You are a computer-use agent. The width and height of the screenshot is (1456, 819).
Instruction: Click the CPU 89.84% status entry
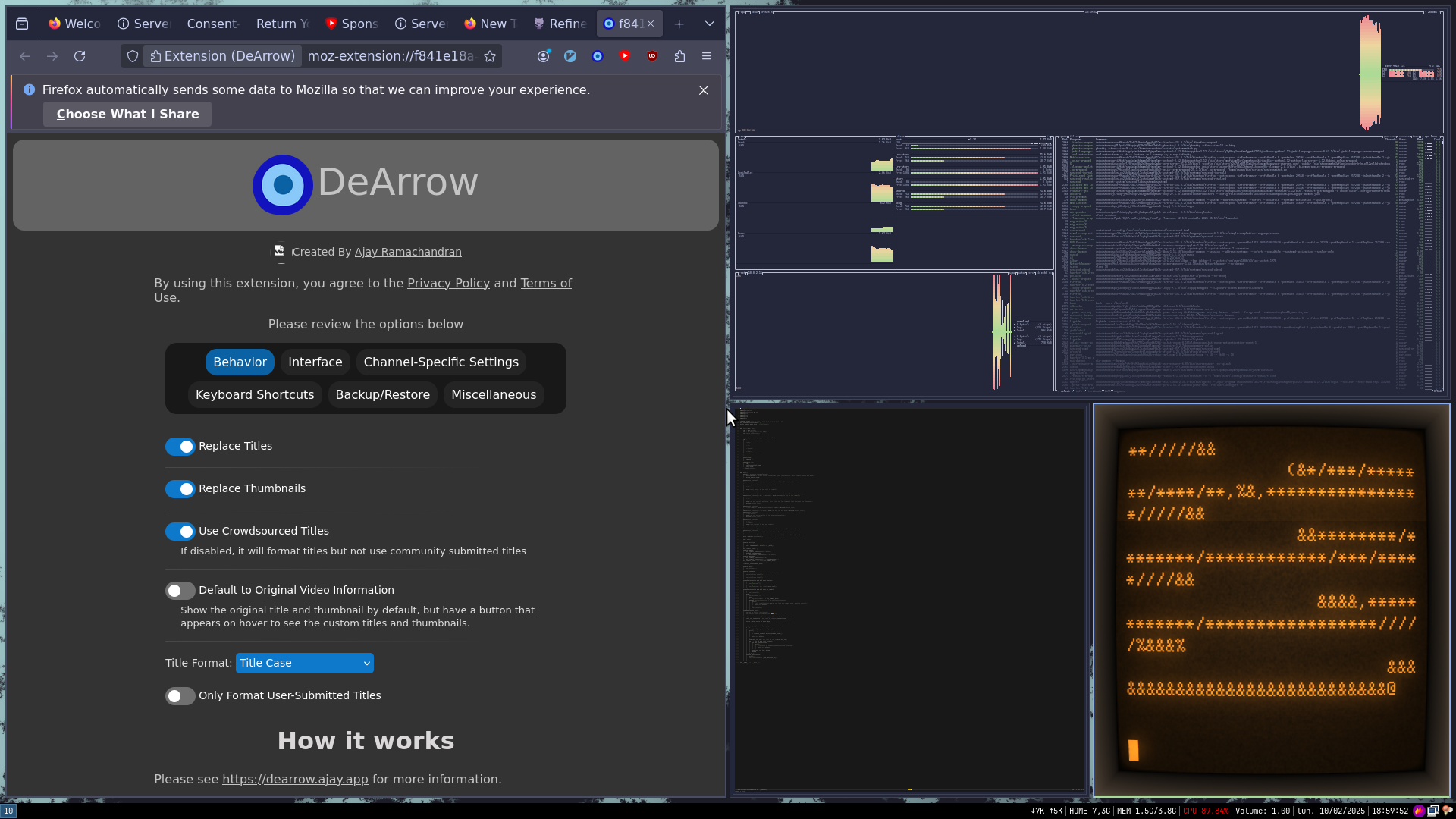point(1206,811)
